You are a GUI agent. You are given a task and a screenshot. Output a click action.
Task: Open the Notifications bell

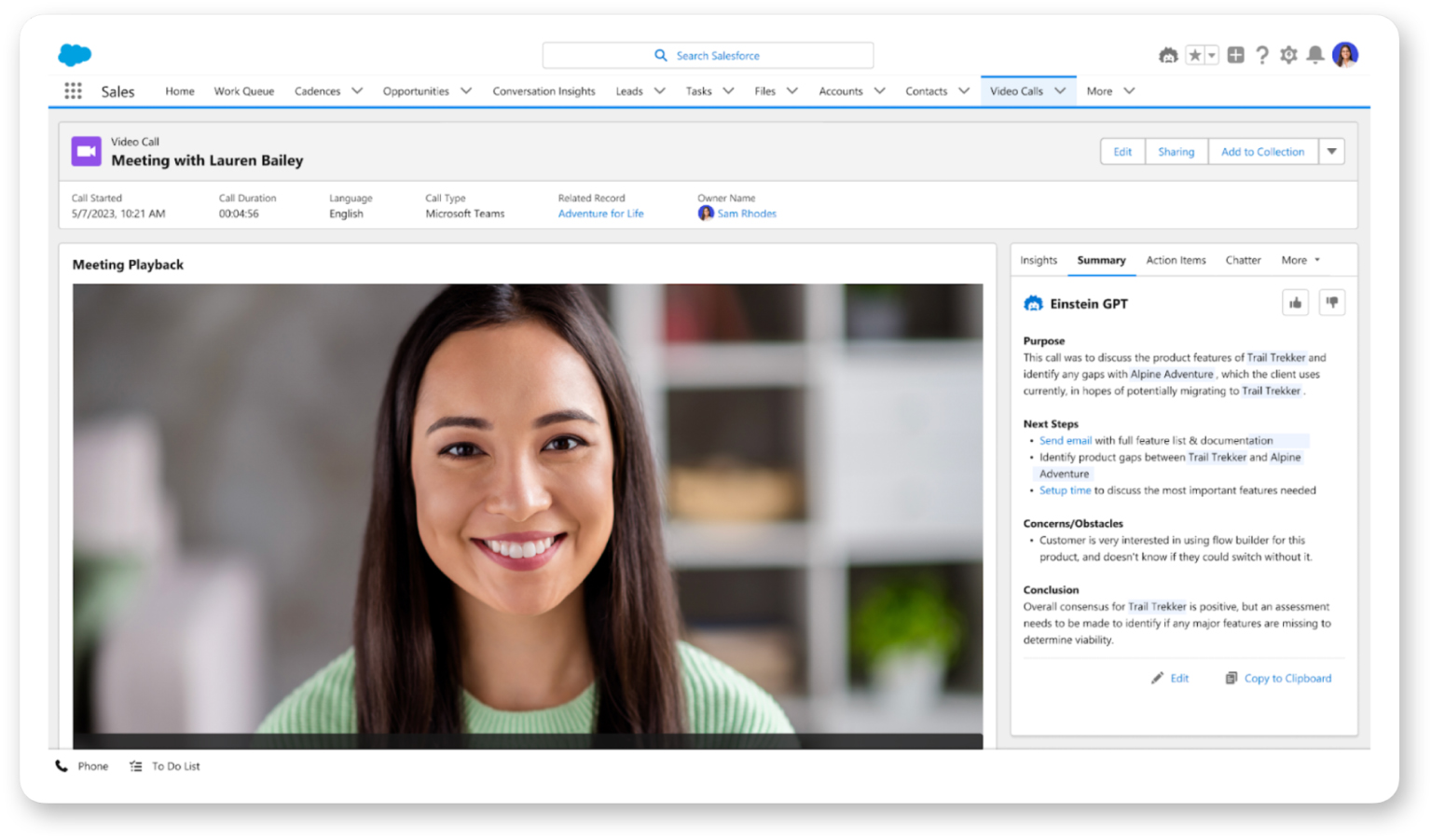tap(1314, 56)
